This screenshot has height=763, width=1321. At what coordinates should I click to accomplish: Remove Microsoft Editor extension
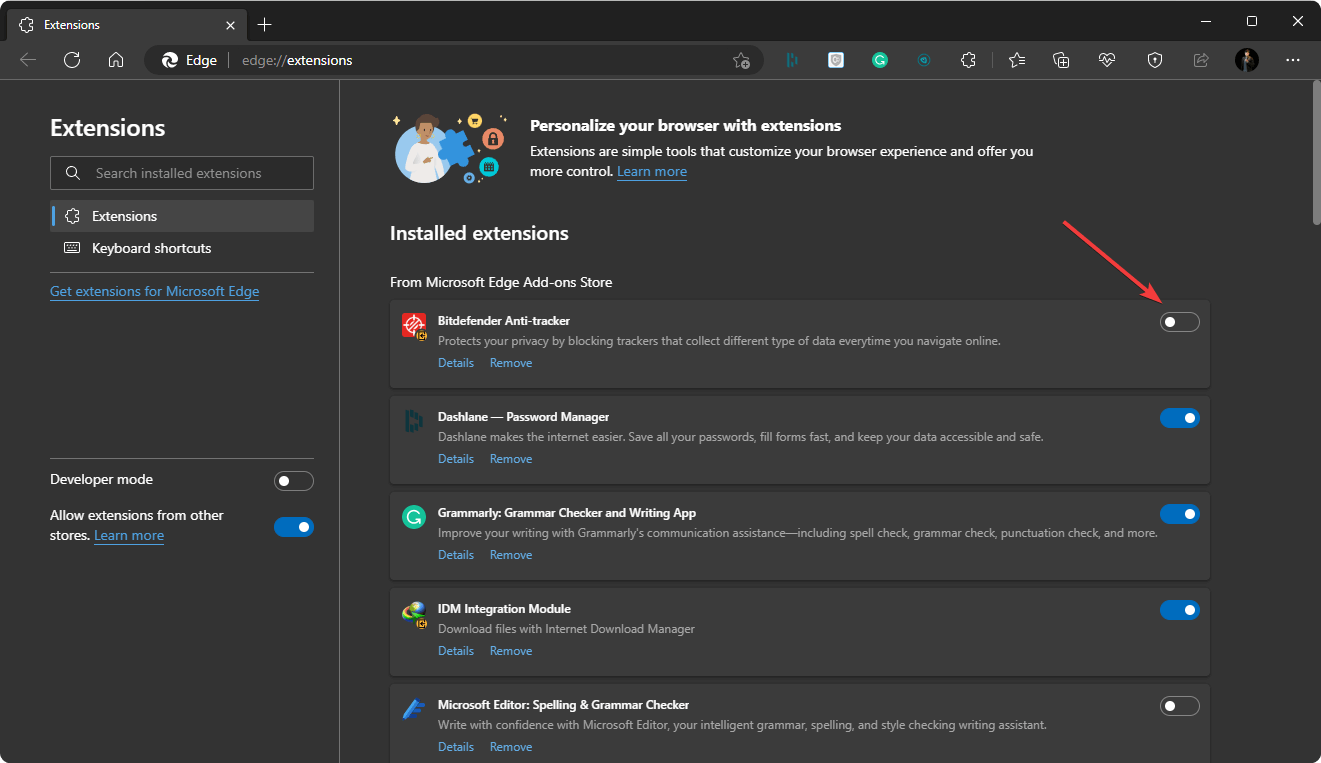click(x=511, y=747)
